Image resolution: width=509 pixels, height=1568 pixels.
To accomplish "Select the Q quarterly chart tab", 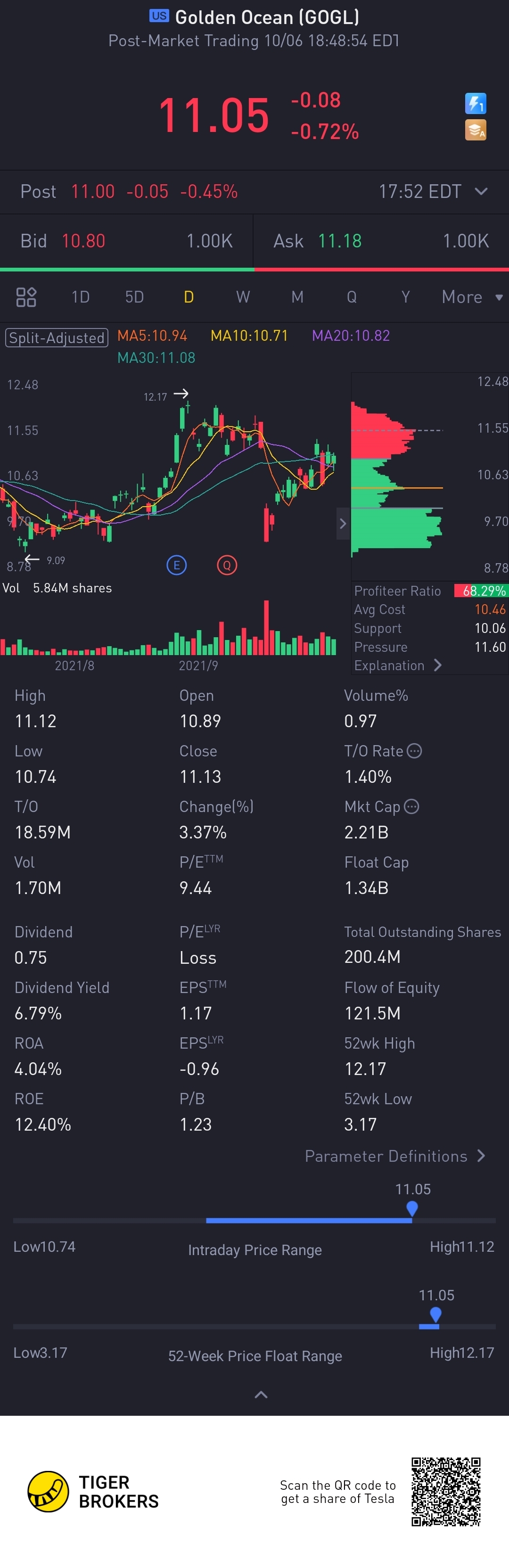I will click(x=351, y=297).
